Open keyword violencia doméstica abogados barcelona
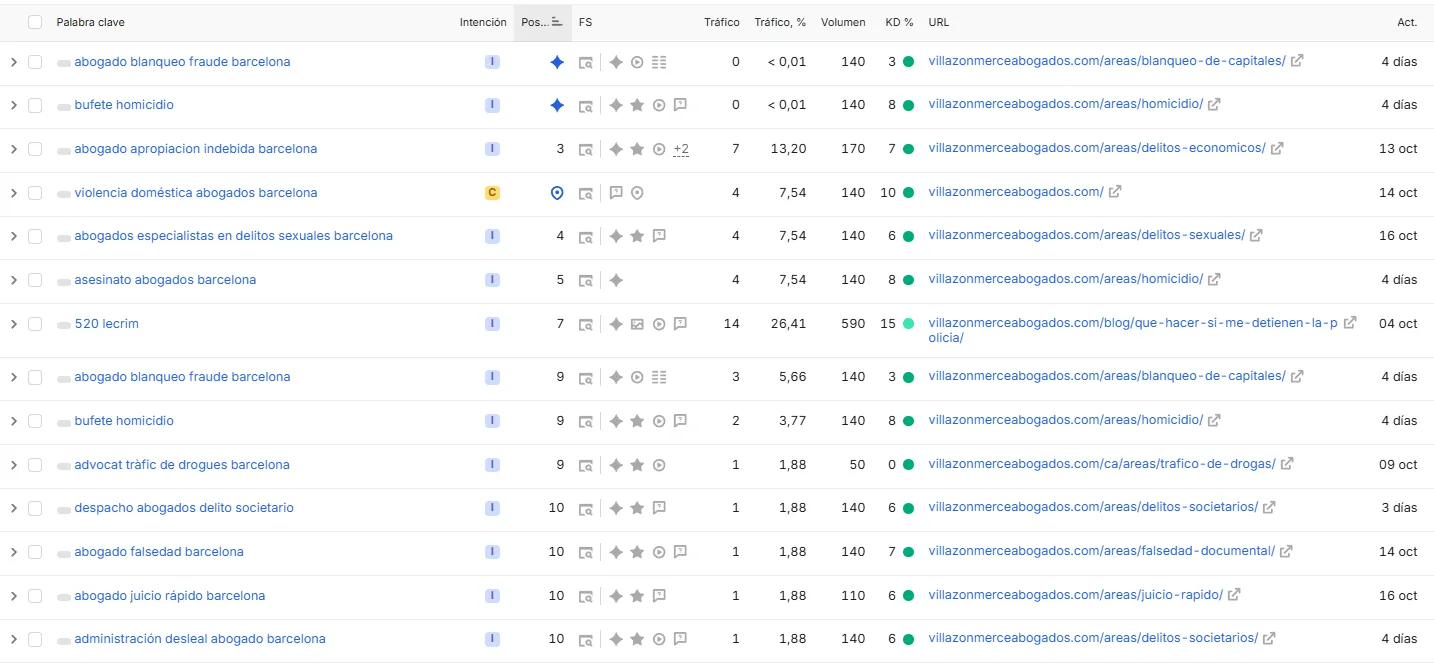The width and height of the screenshot is (1434, 665). pos(196,193)
